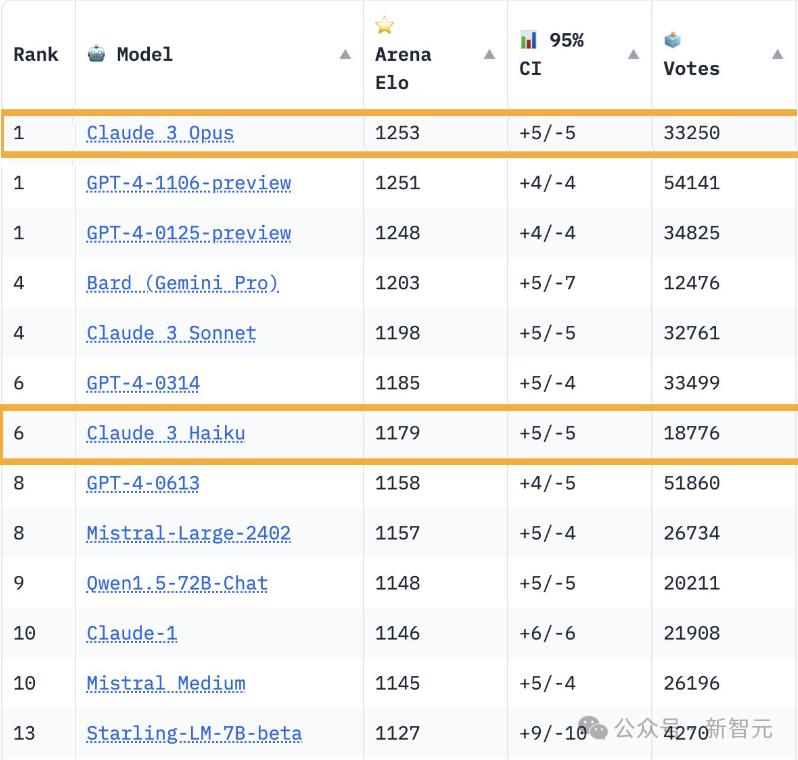Sort the table by Model column arrow
The height and width of the screenshot is (760, 798).
click(x=345, y=54)
